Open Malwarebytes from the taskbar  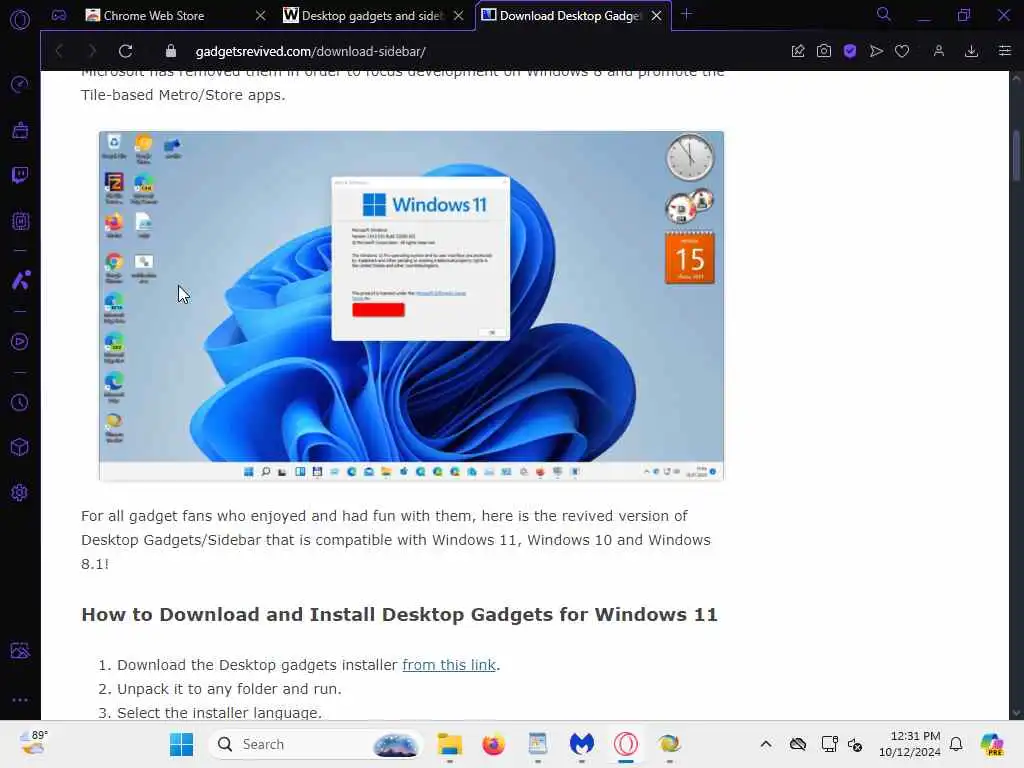(581, 744)
